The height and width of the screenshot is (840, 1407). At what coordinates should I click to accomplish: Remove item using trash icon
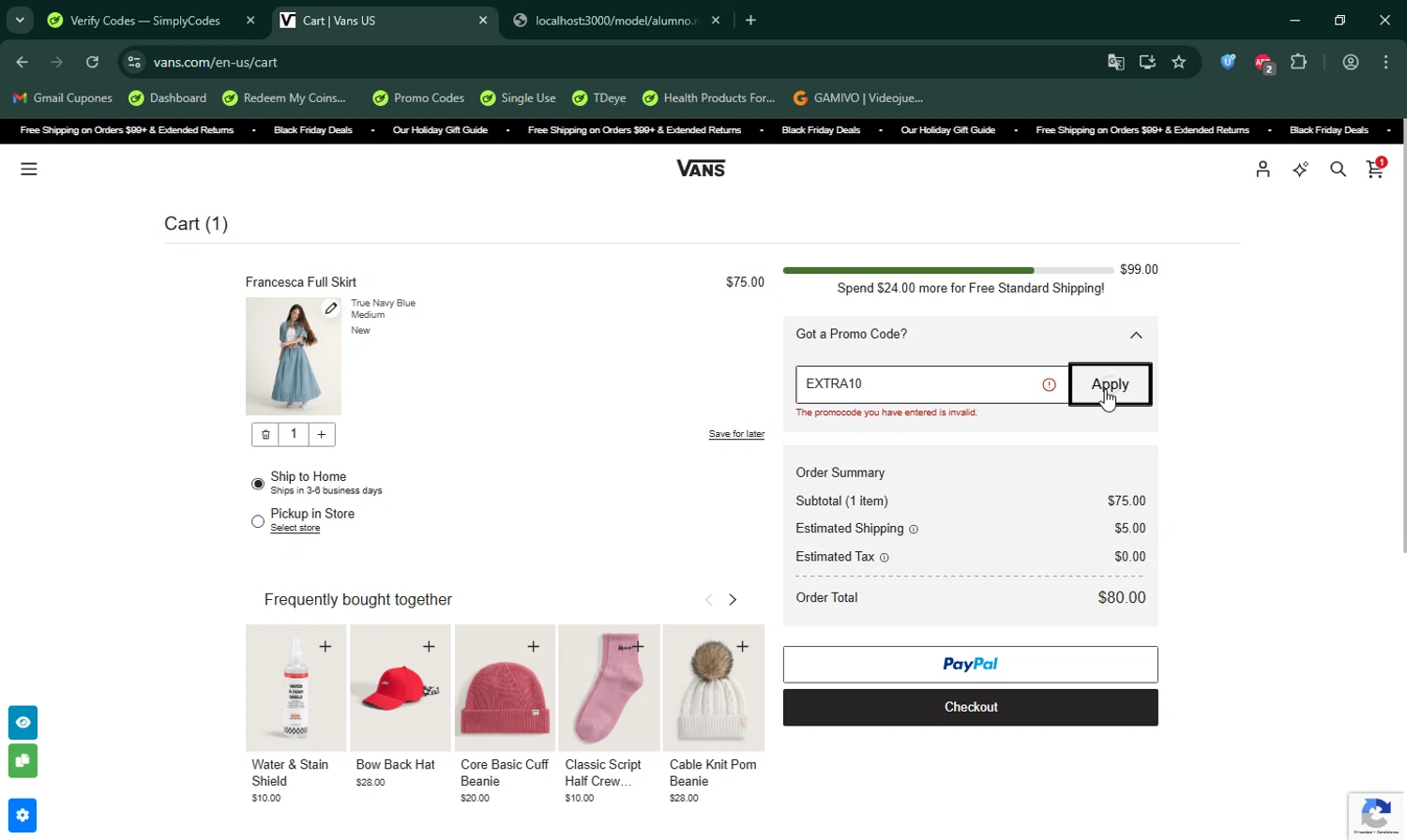(265, 434)
